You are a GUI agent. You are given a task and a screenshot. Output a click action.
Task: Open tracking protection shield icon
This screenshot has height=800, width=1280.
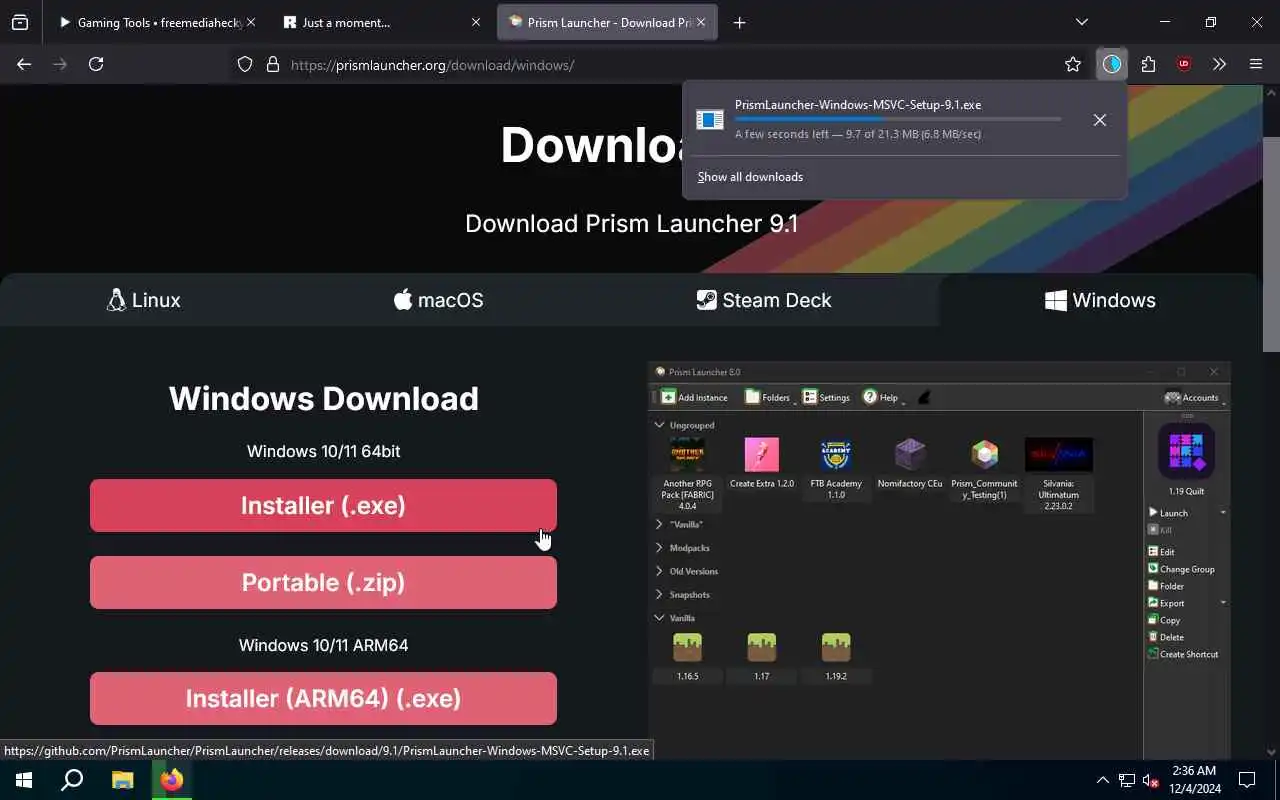click(x=245, y=64)
